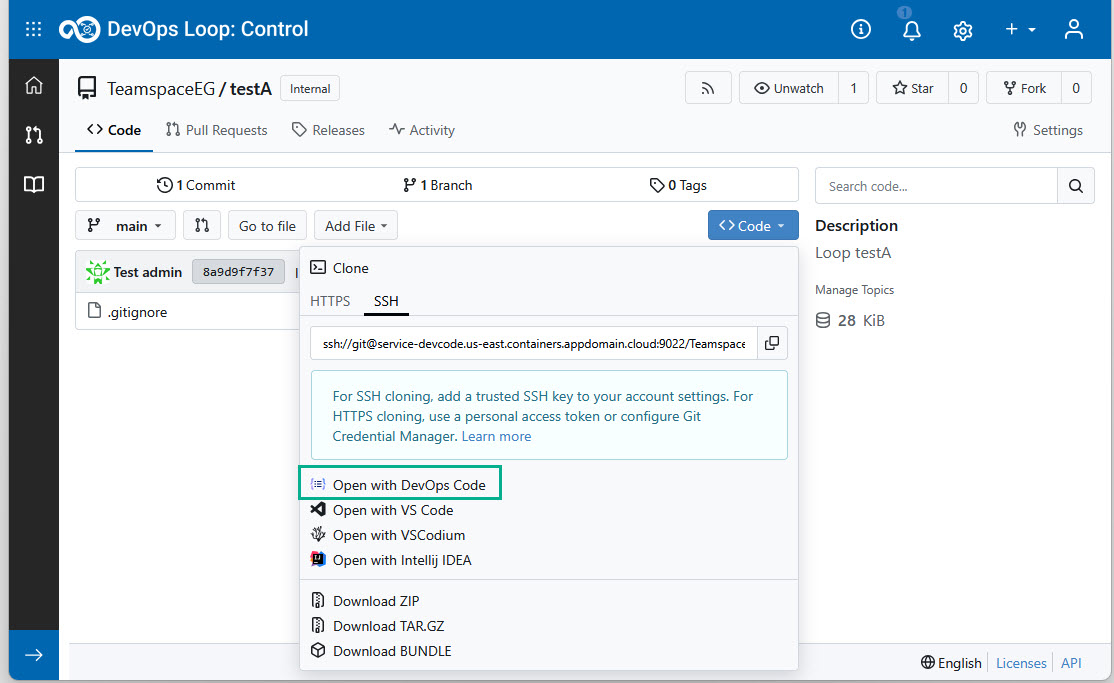The height and width of the screenshot is (683, 1114).
Task: Click the home icon in sidebar
Action: coord(34,86)
